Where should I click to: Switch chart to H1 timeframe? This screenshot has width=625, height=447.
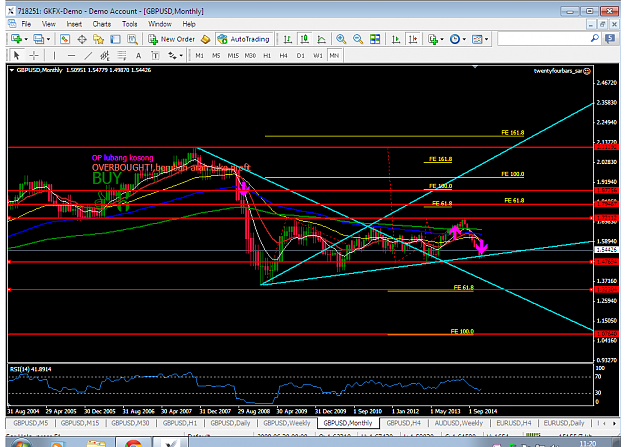tap(267, 55)
